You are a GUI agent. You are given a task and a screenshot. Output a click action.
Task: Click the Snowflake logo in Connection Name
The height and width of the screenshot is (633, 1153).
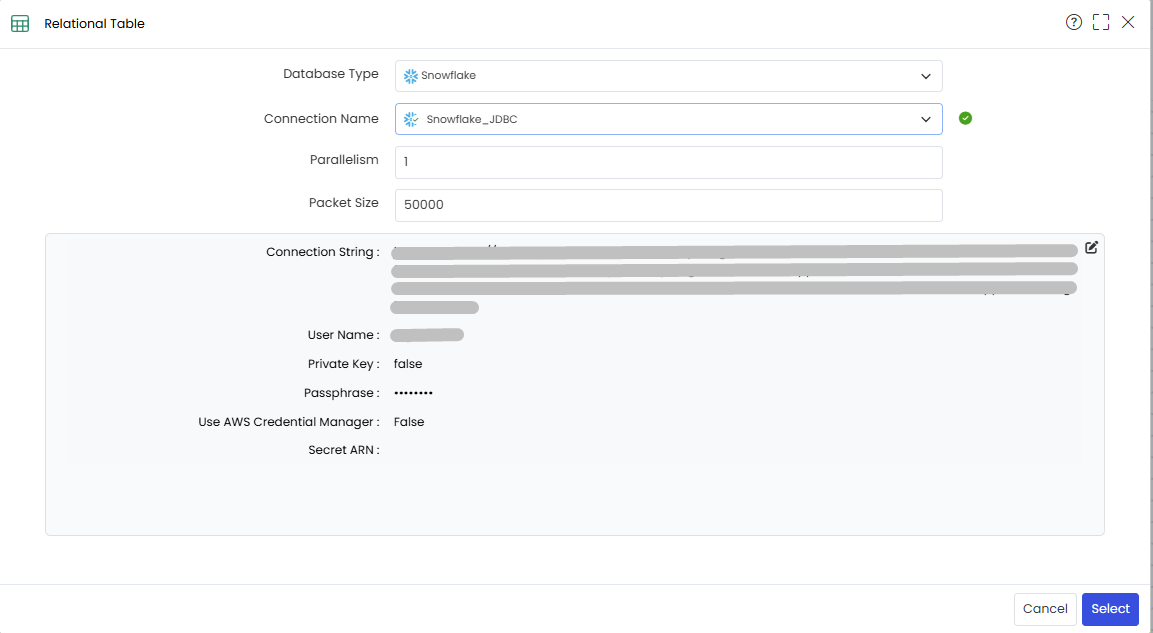411,119
